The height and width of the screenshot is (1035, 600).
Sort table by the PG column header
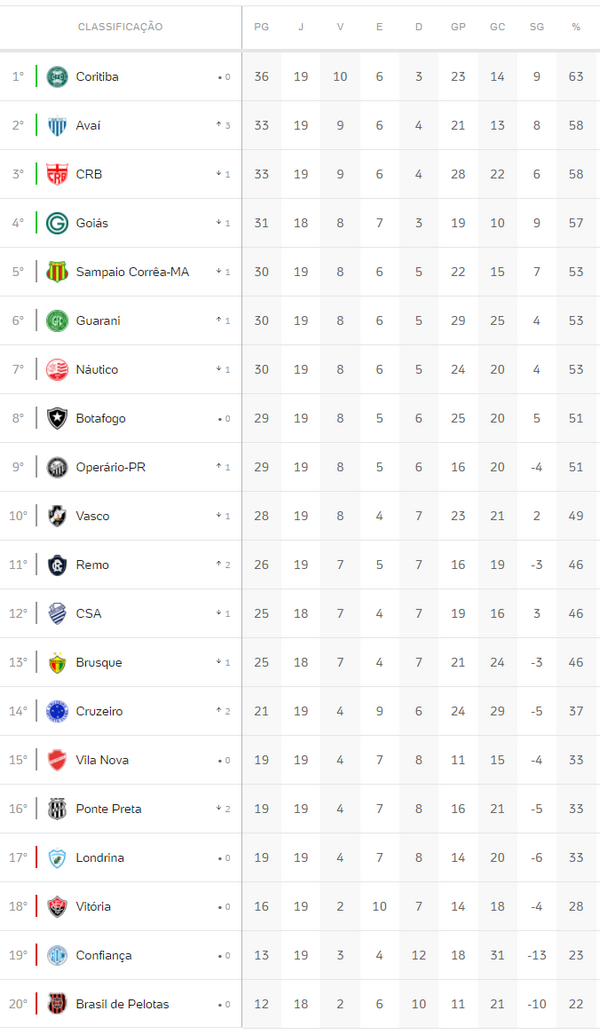click(x=262, y=27)
